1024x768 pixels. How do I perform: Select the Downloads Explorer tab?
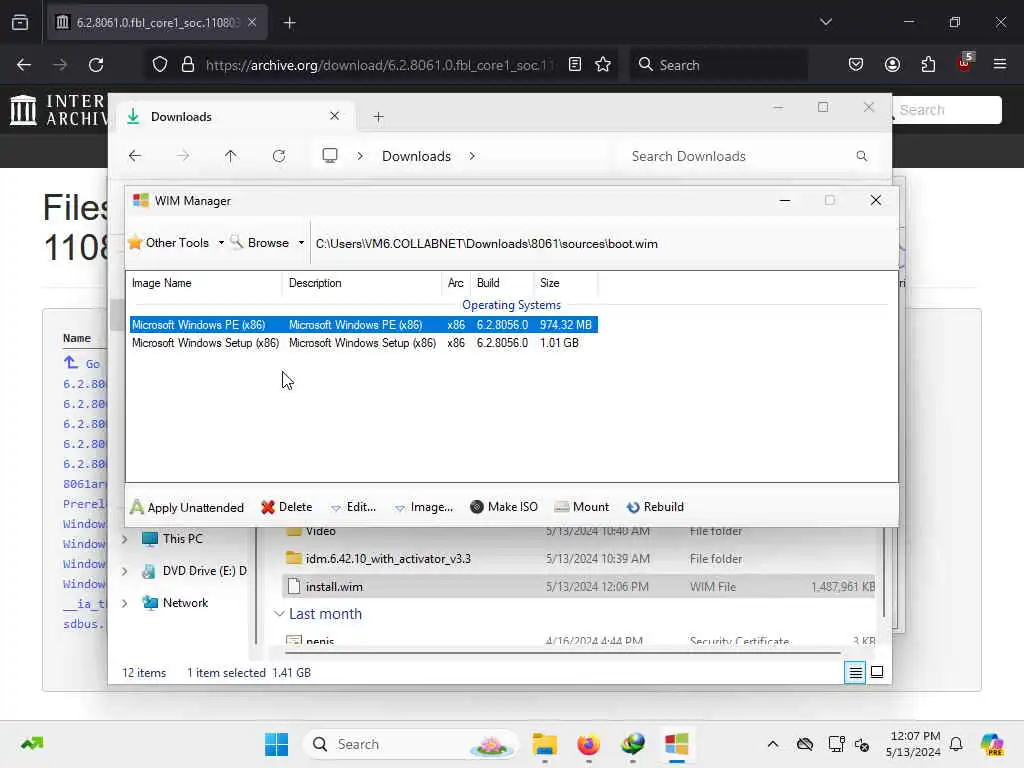pyautogui.click(x=235, y=117)
